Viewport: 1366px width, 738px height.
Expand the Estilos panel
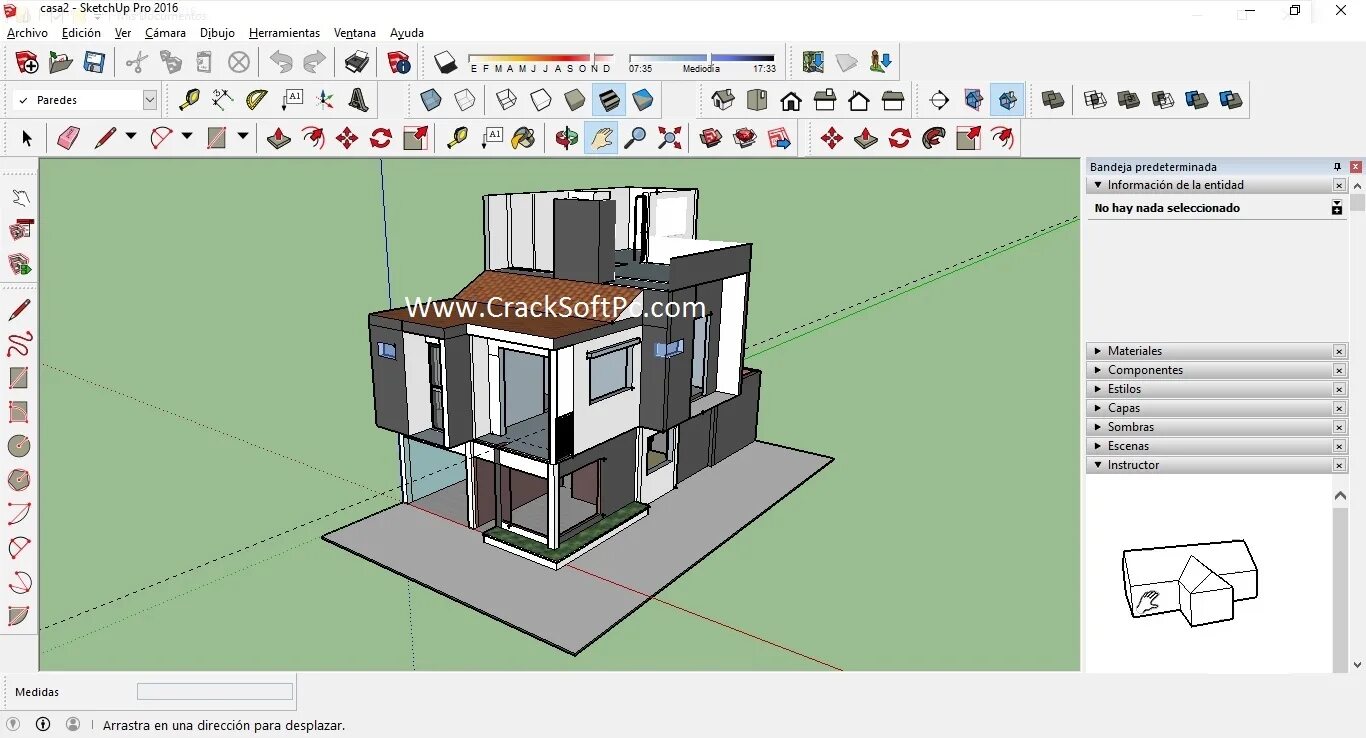point(1217,389)
